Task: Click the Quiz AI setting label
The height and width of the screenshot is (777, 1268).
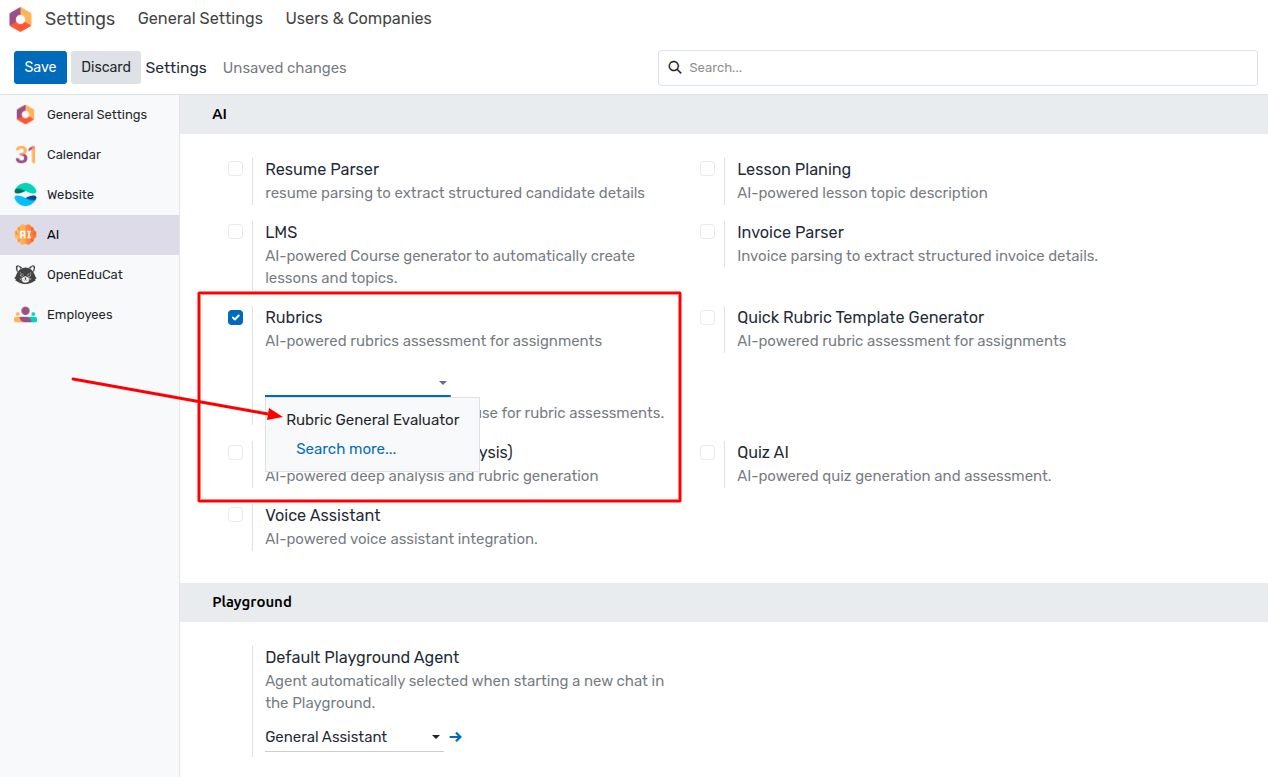Action: [763, 453]
